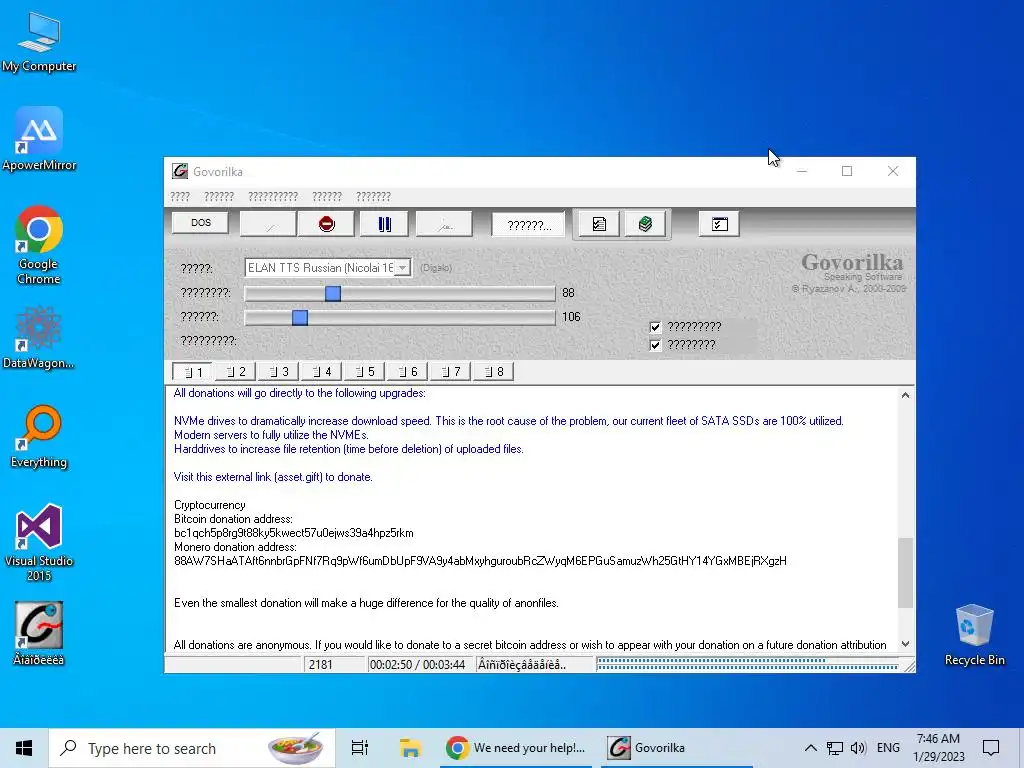Viewport: 1024px width, 768px height.
Task: Open the Everything search desktop shortcut
Action: pos(39,436)
